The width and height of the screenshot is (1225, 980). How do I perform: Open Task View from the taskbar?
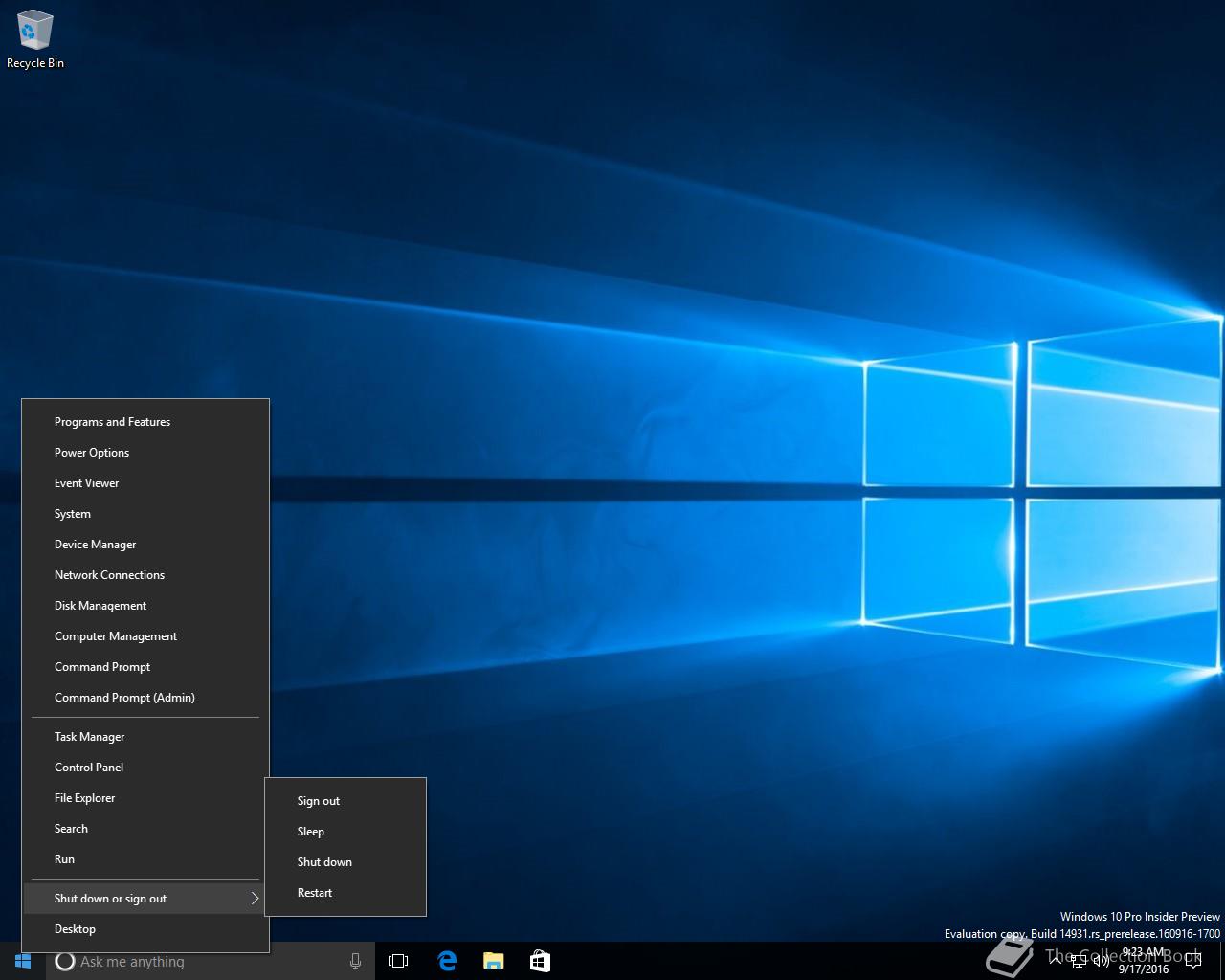click(x=398, y=961)
